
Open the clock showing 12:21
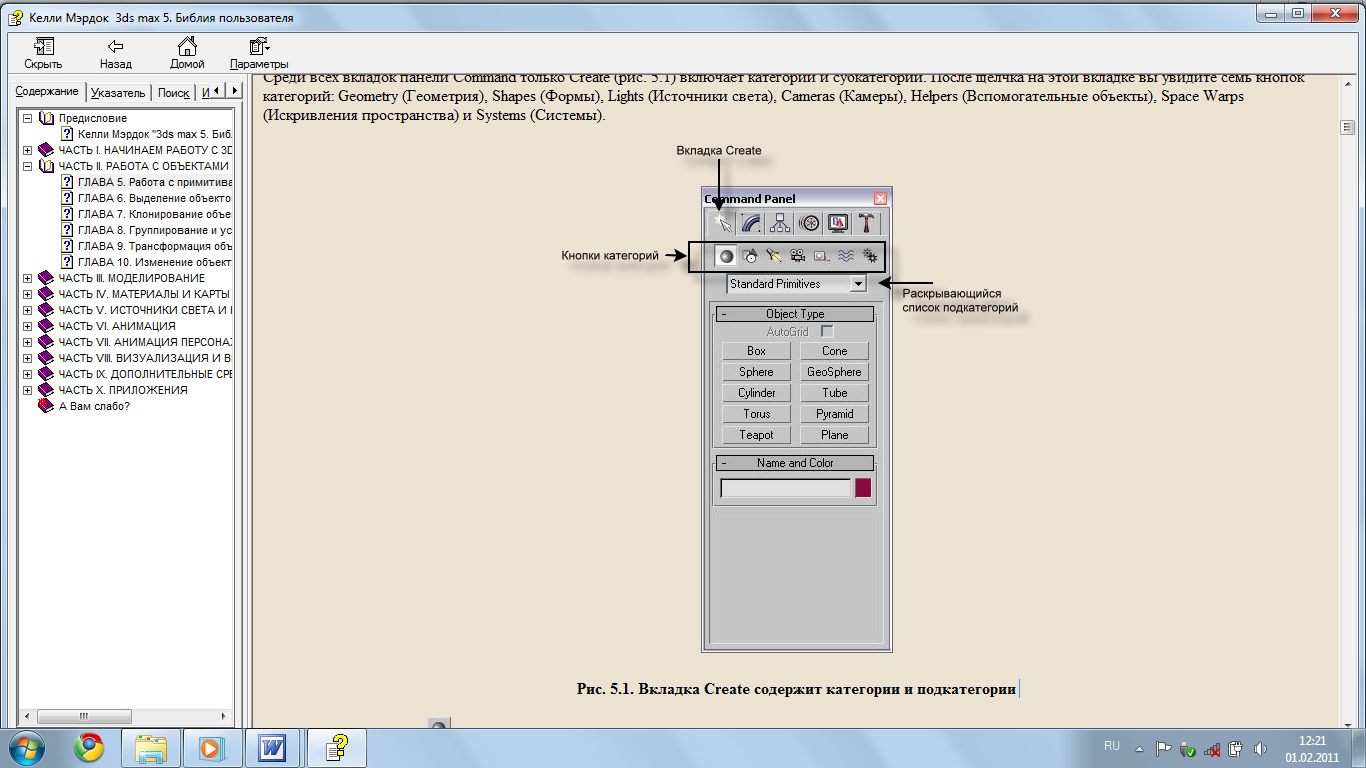pos(1311,748)
